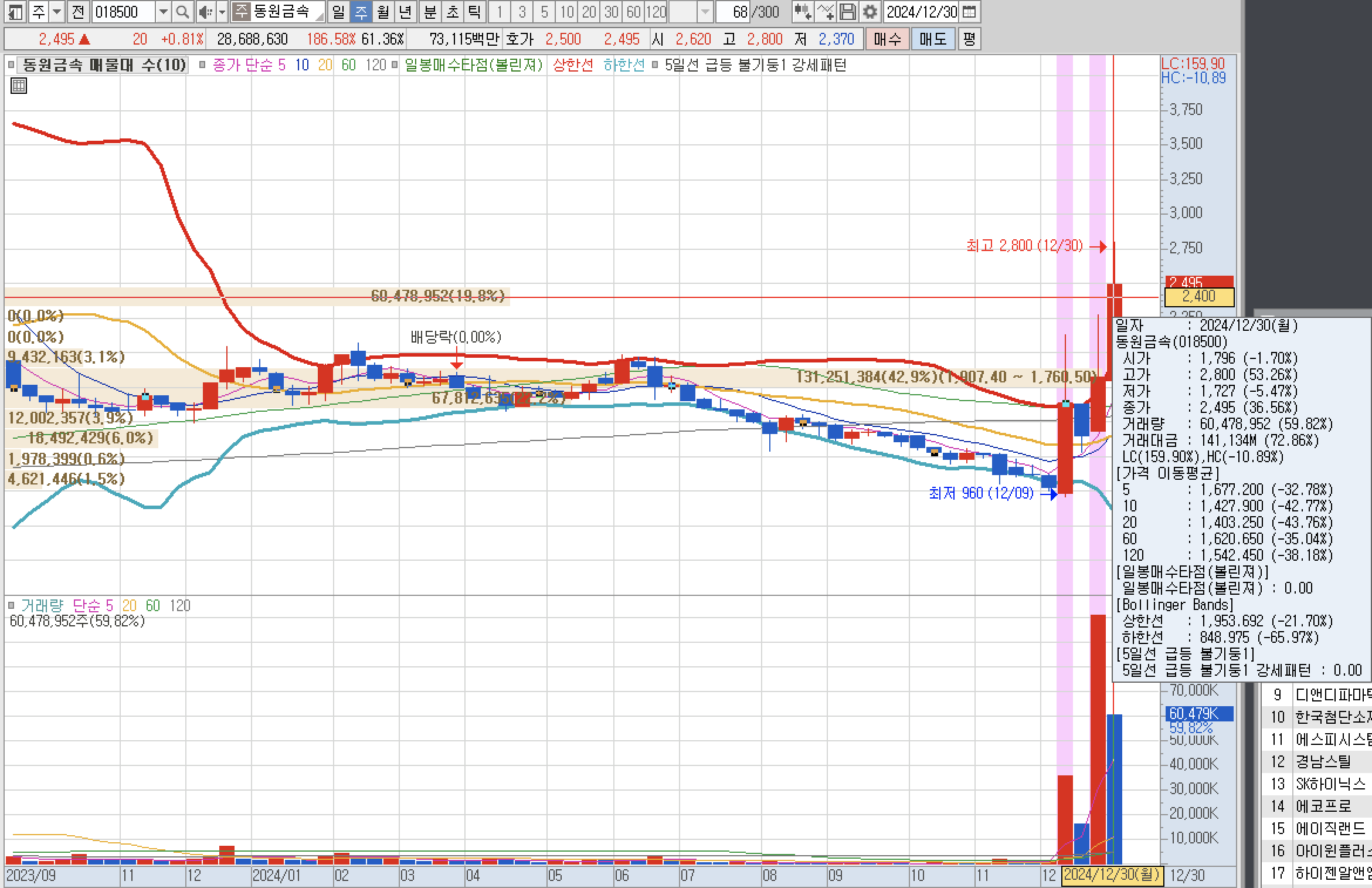Click the 매도 sell button
The width and height of the screenshot is (1372, 888).
click(933, 39)
